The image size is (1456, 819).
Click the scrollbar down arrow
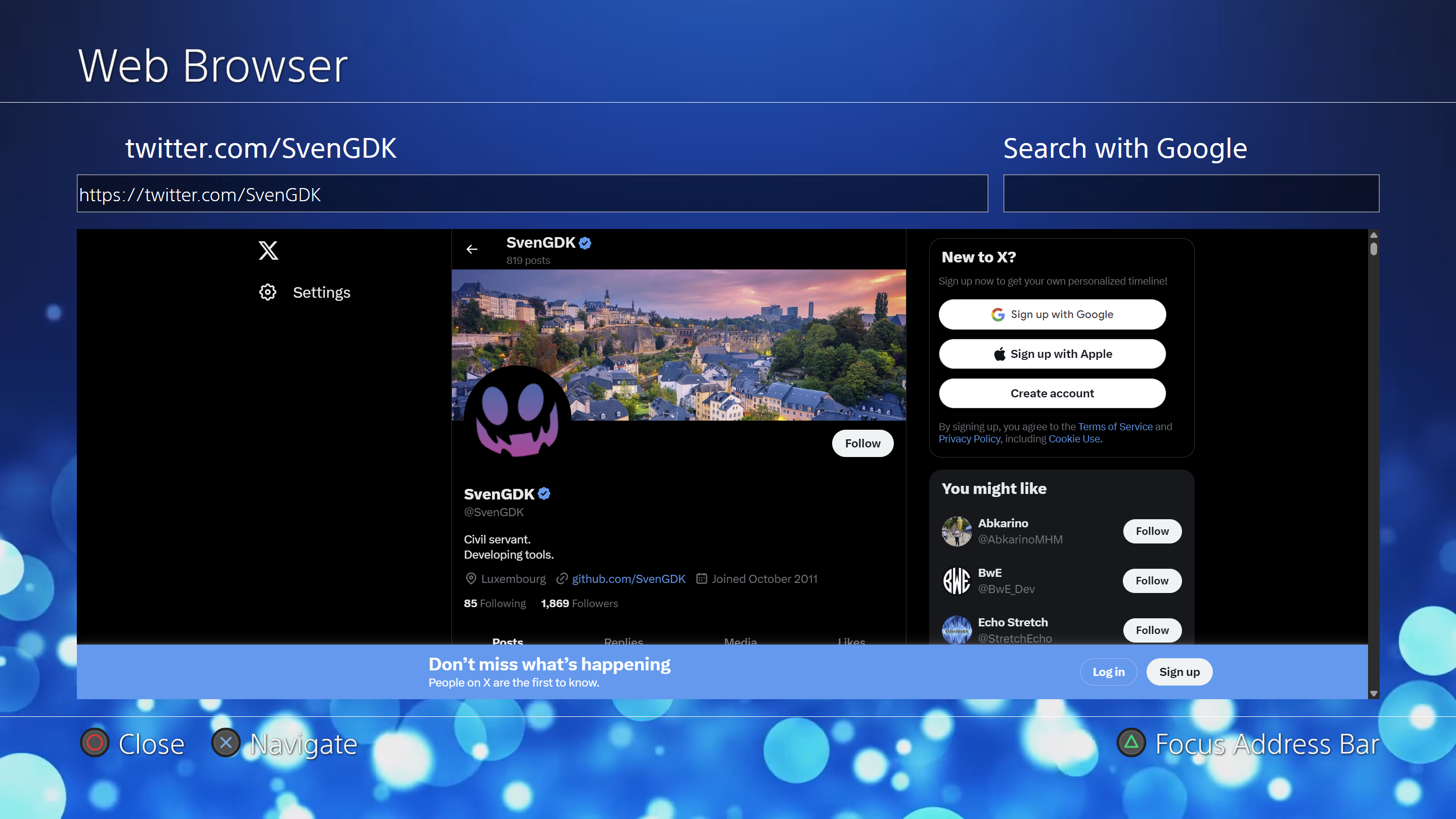(1374, 694)
